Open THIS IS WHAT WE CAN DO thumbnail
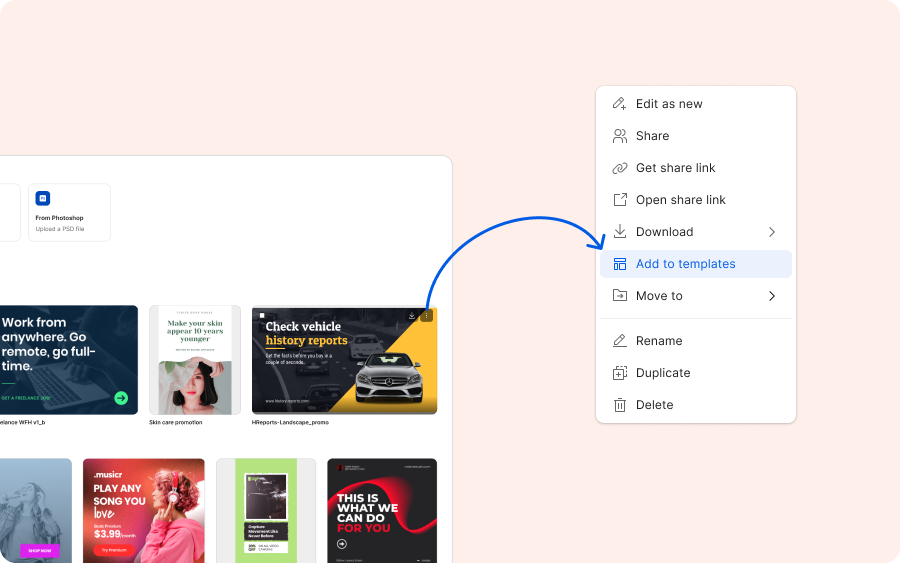 point(382,511)
